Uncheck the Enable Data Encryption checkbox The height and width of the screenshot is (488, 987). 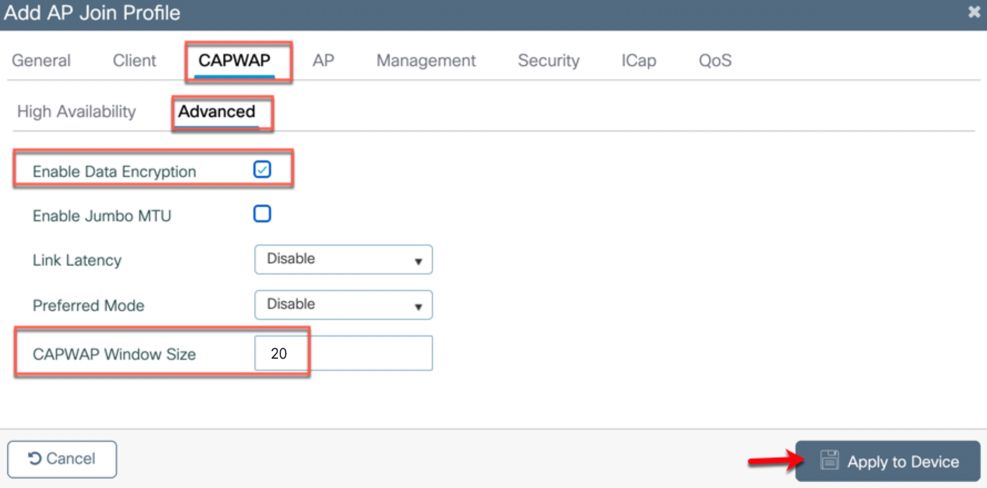(x=262, y=169)
